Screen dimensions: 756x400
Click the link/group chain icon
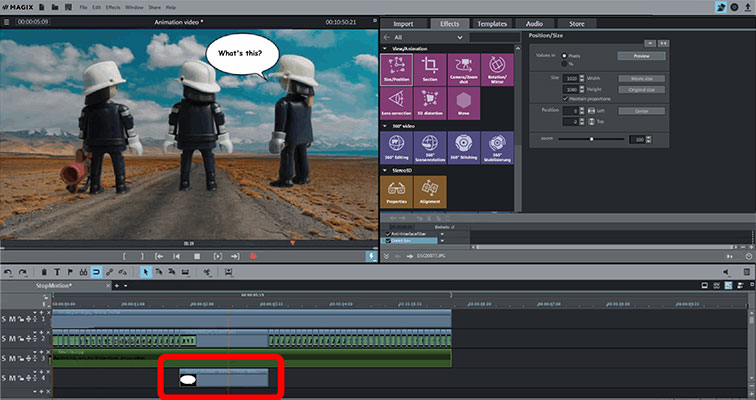pos(109,272)
